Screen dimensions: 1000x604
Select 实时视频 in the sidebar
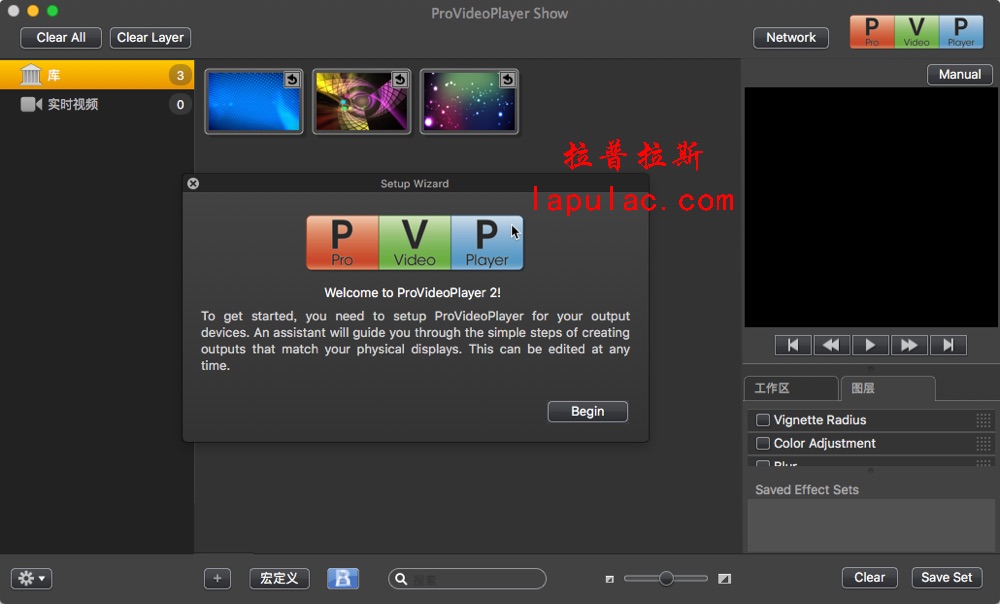point(73,104)
